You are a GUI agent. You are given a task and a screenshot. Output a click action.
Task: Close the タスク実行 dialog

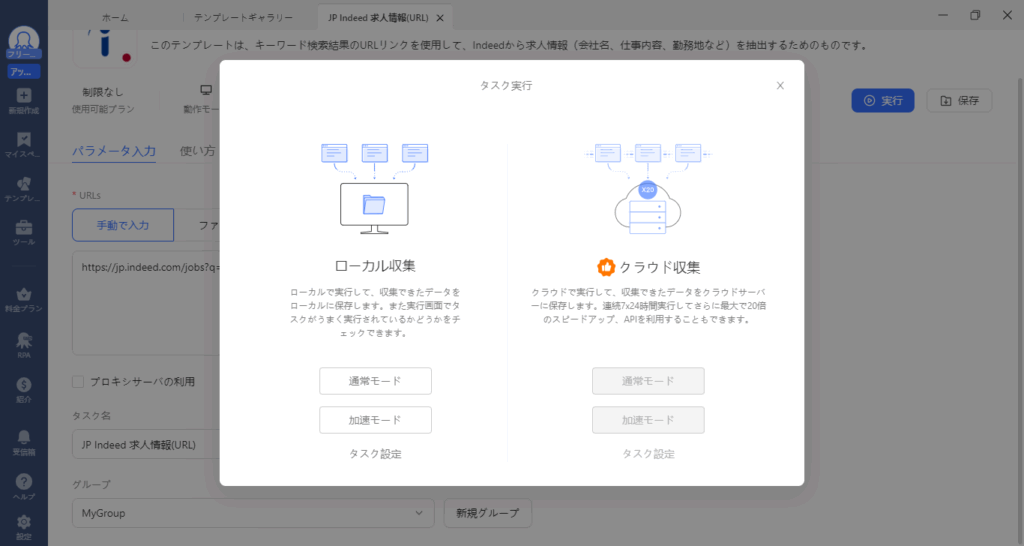click(x=780, y=86)
